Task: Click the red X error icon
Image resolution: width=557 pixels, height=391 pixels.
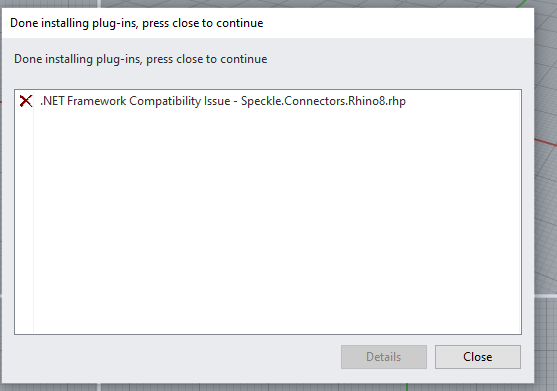Action: (x=26, y=101)
